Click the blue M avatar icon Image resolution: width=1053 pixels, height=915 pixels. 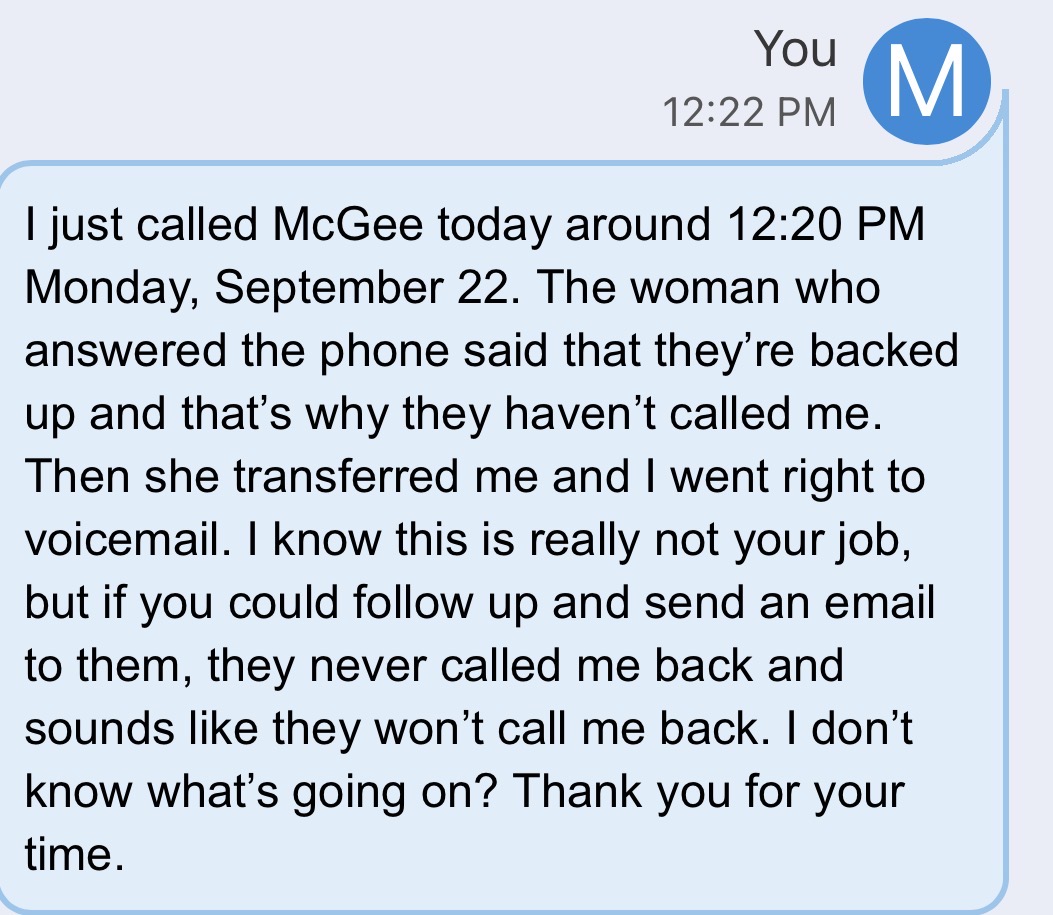[927, 82]
